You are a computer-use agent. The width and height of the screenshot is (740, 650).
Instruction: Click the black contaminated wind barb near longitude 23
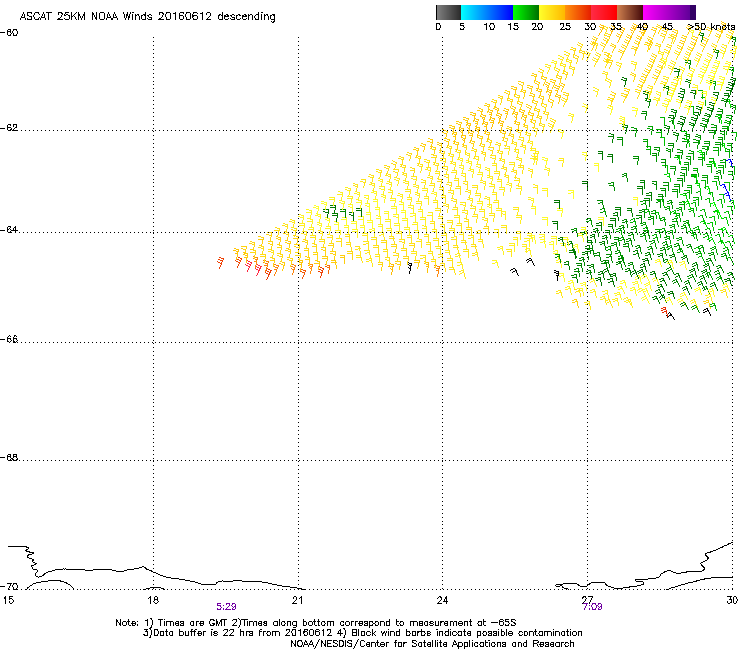pos(410,268)
